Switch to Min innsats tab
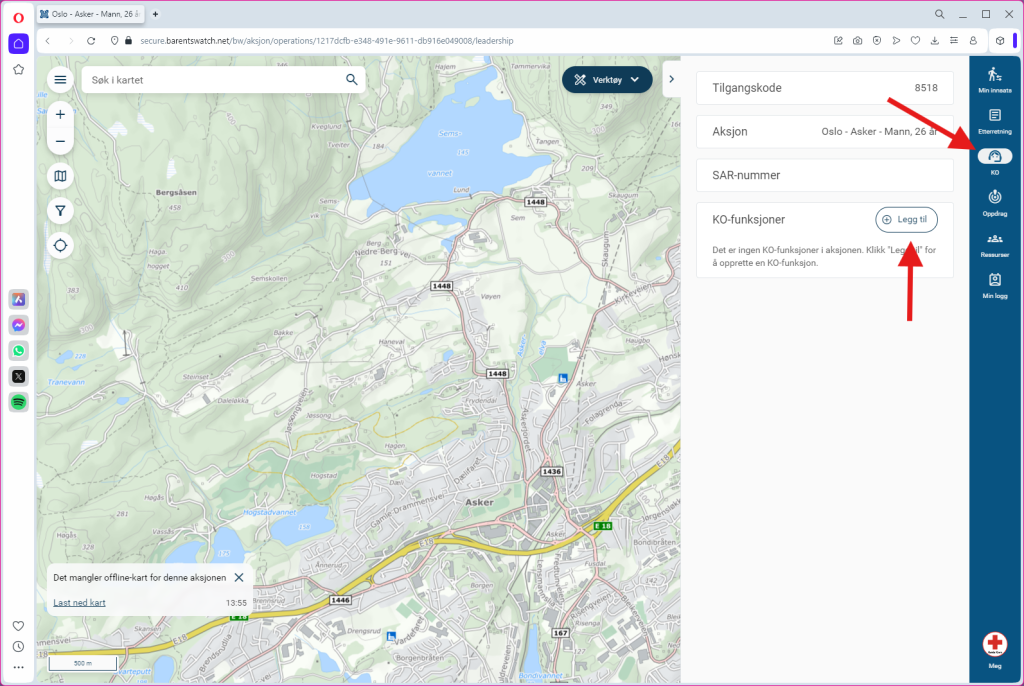 tap(994, 79)
